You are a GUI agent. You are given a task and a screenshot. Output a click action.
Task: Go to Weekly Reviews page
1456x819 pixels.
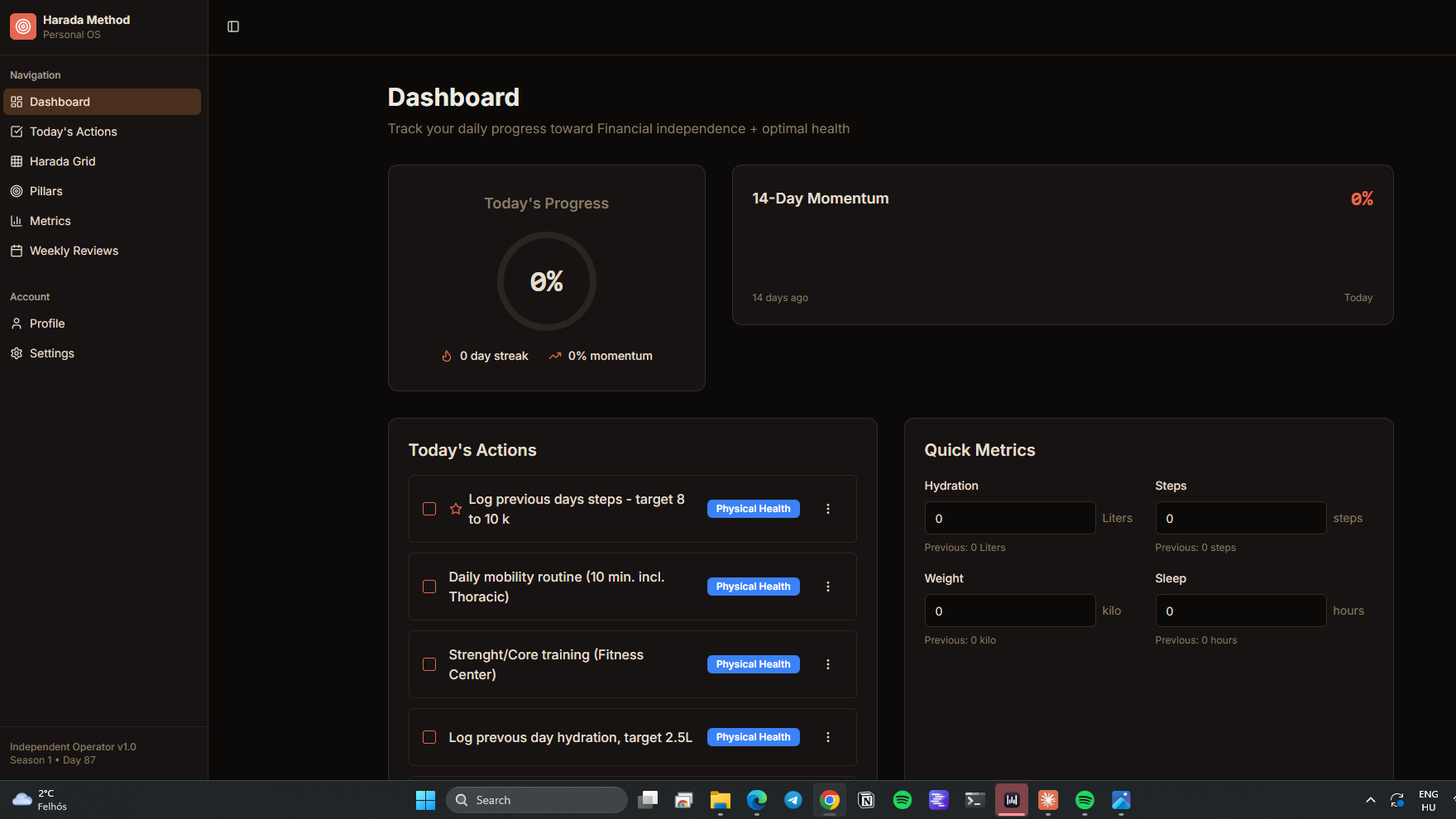pos(74,251)
